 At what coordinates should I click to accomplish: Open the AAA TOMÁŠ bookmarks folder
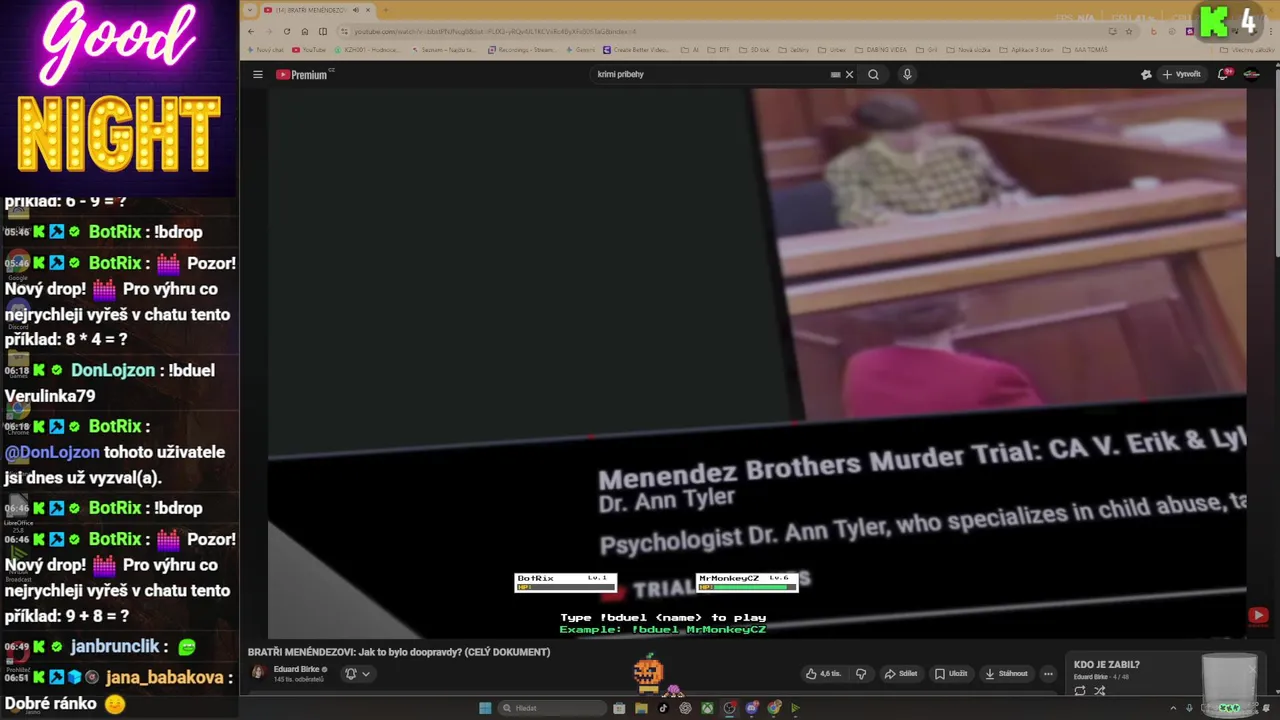(1084, 49)
